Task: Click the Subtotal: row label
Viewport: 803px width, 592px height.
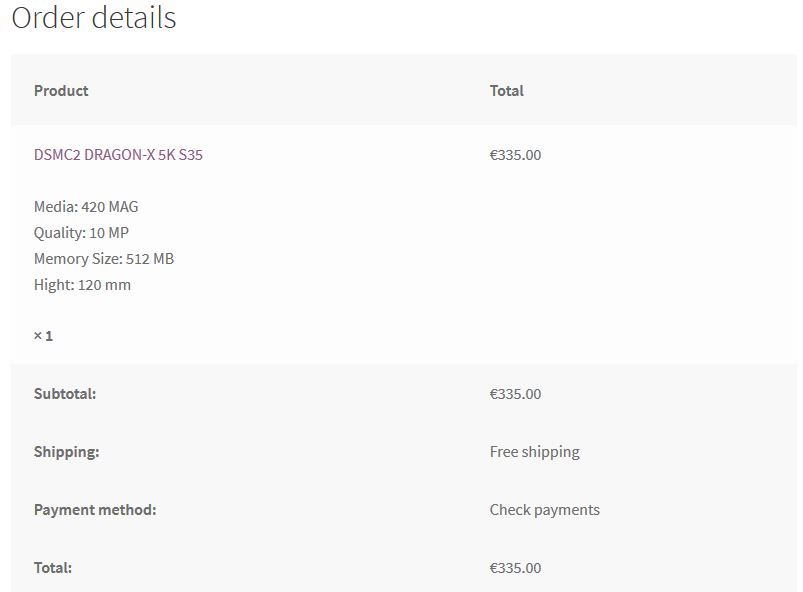Action: 65,394
